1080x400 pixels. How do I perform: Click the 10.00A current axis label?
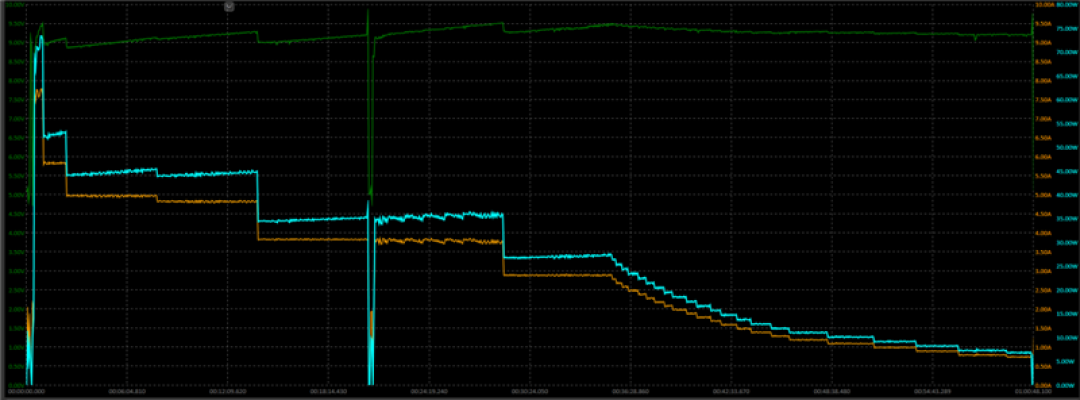pos(1045,4)
